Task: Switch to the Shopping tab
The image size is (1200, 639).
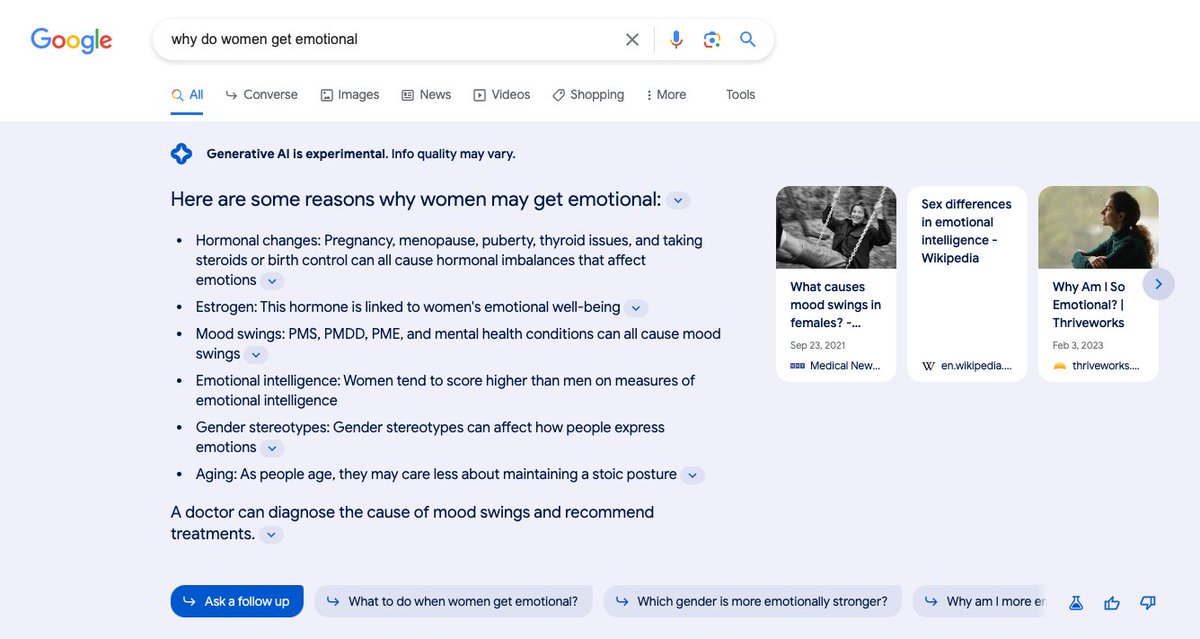Action: pyautogui.click(x=588, y=95)
